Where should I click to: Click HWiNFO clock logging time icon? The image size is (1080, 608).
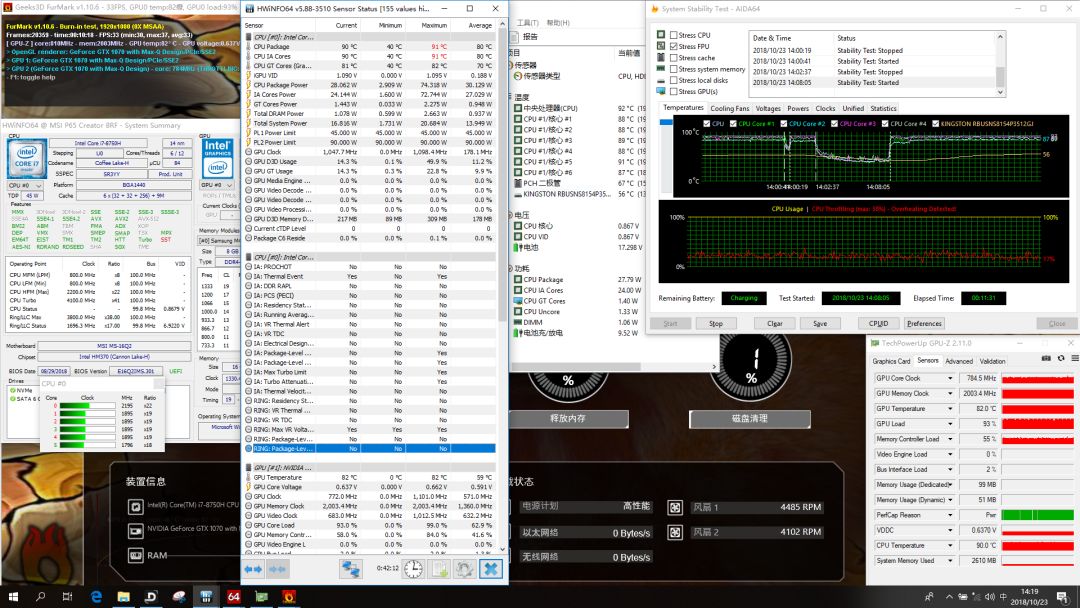coord(412,568)
